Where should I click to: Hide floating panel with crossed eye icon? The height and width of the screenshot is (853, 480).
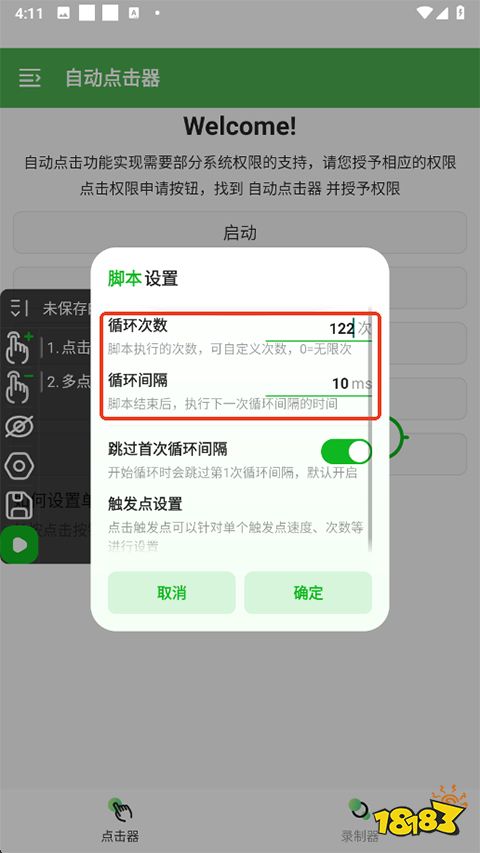pyautogui.click(x=19, y=427)
